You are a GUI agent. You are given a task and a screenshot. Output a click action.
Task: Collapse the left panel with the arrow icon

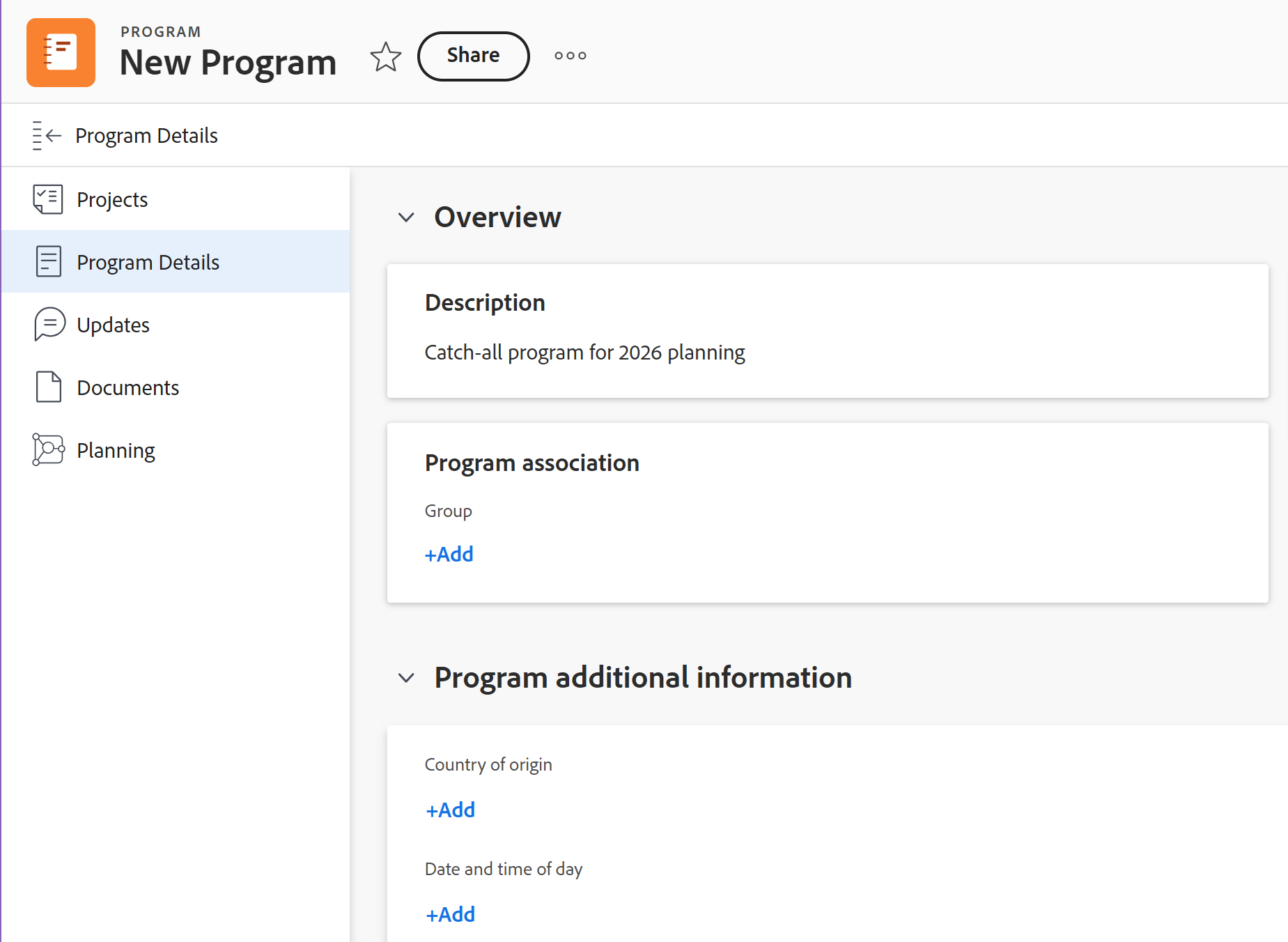pos(47,135)
